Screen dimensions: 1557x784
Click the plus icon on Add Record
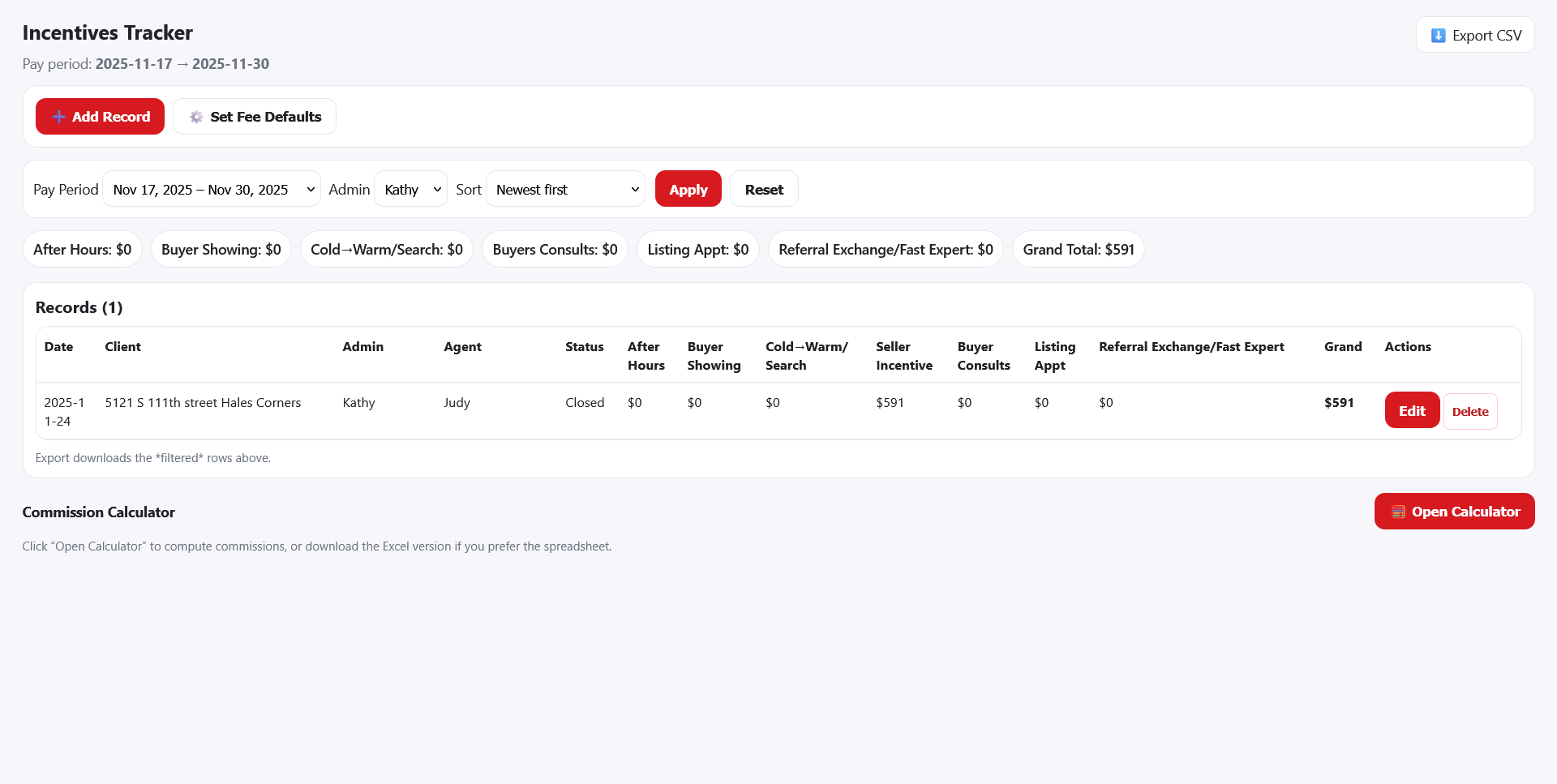click(58, 117)
